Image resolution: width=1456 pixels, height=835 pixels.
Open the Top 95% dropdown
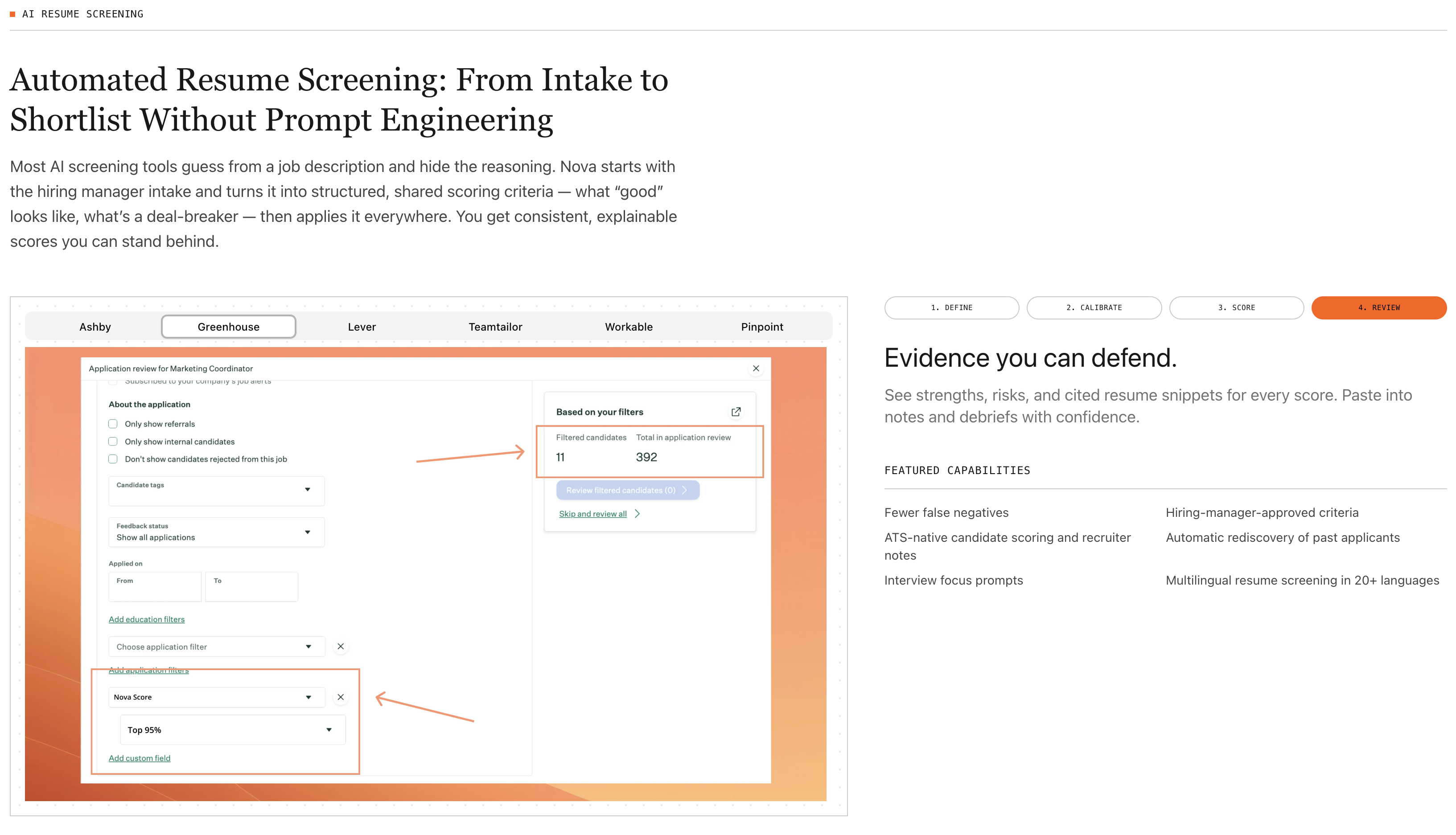(232, 729)
